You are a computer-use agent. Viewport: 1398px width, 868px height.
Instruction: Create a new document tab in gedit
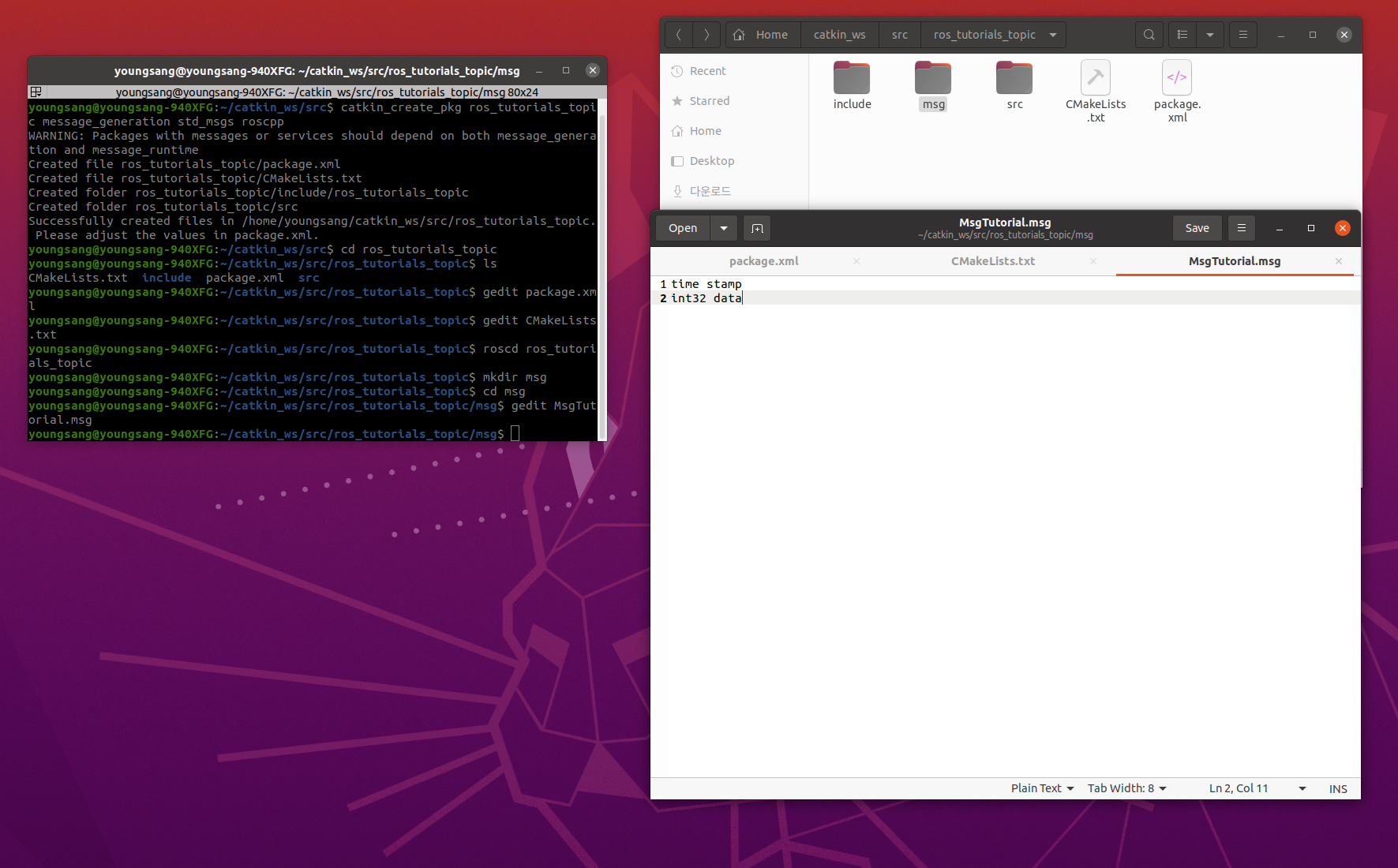tap(757, 228)
